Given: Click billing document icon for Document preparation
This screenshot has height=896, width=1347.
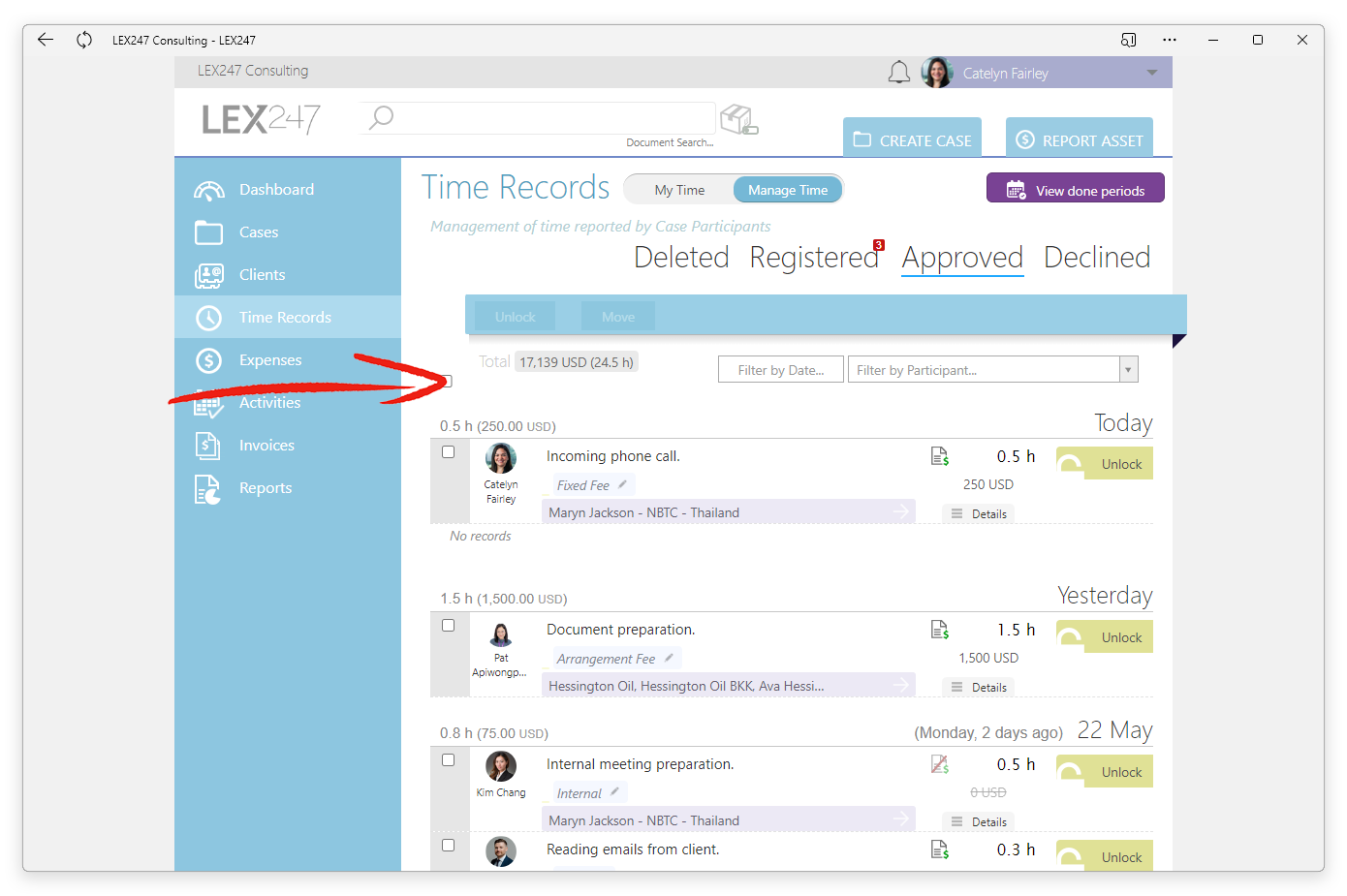Looking at the screenshot, I should (x=940, y=630).
